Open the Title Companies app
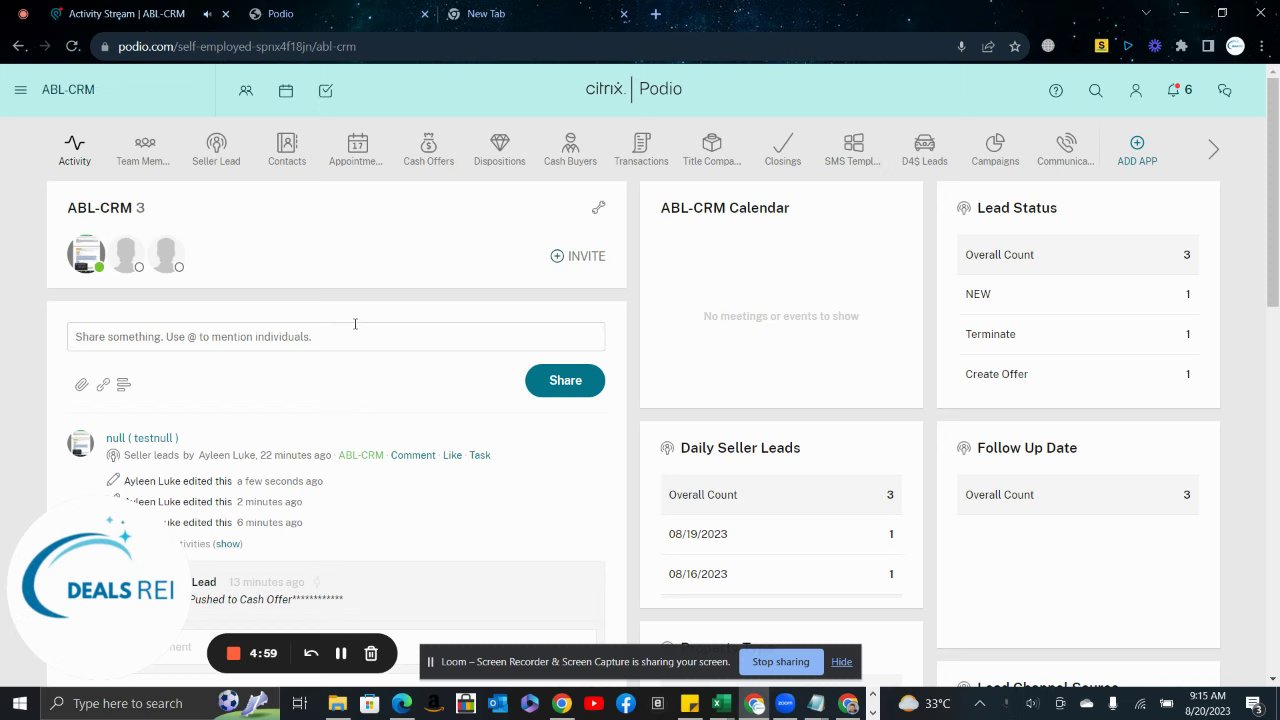 click(x=712, y=149)
